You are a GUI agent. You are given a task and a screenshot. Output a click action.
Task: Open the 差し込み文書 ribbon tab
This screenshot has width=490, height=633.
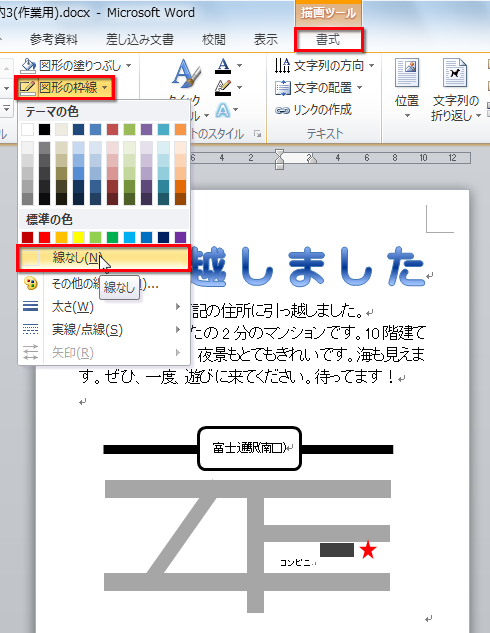(140, 40)
